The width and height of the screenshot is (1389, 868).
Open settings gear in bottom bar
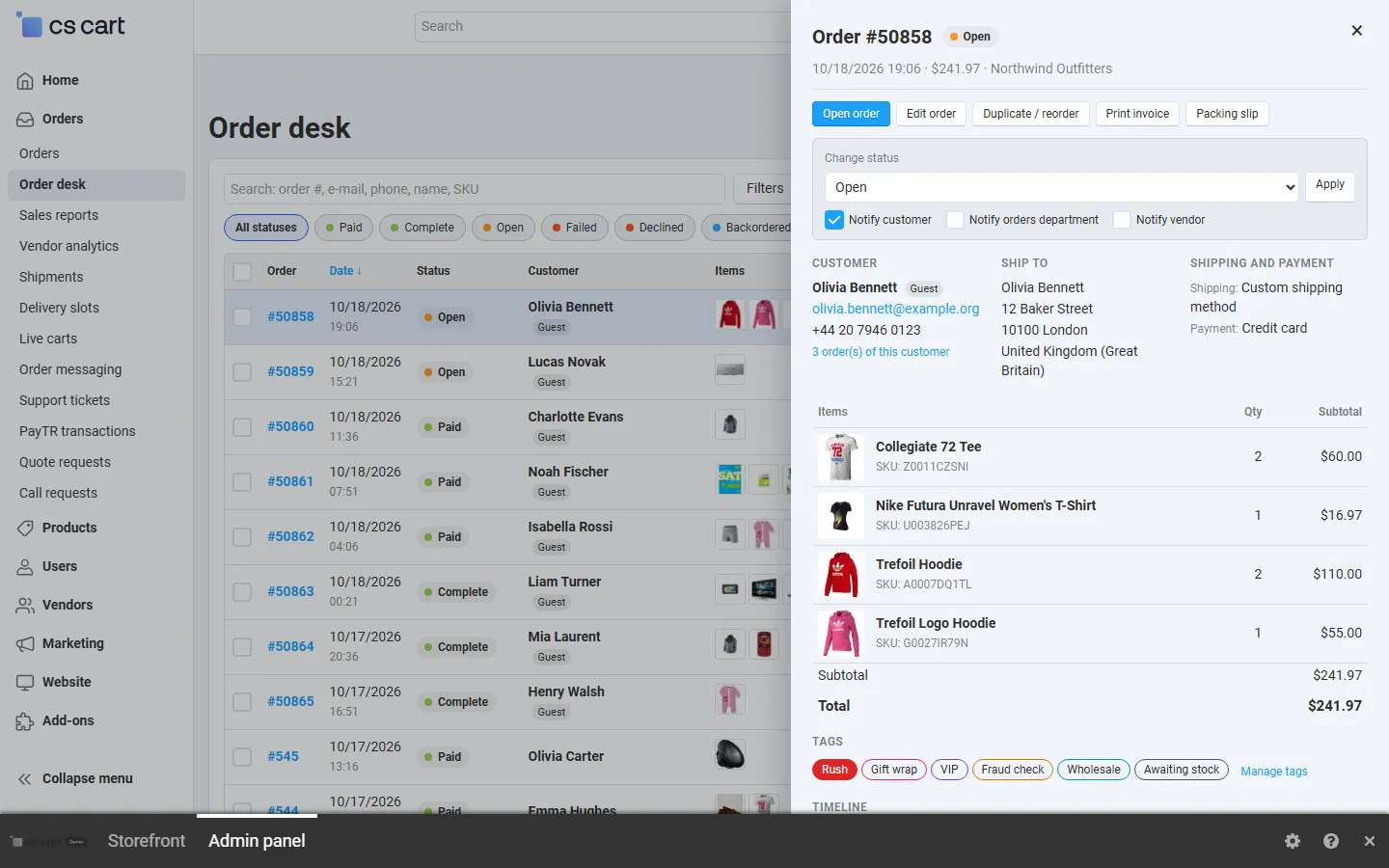(1293, 841)
